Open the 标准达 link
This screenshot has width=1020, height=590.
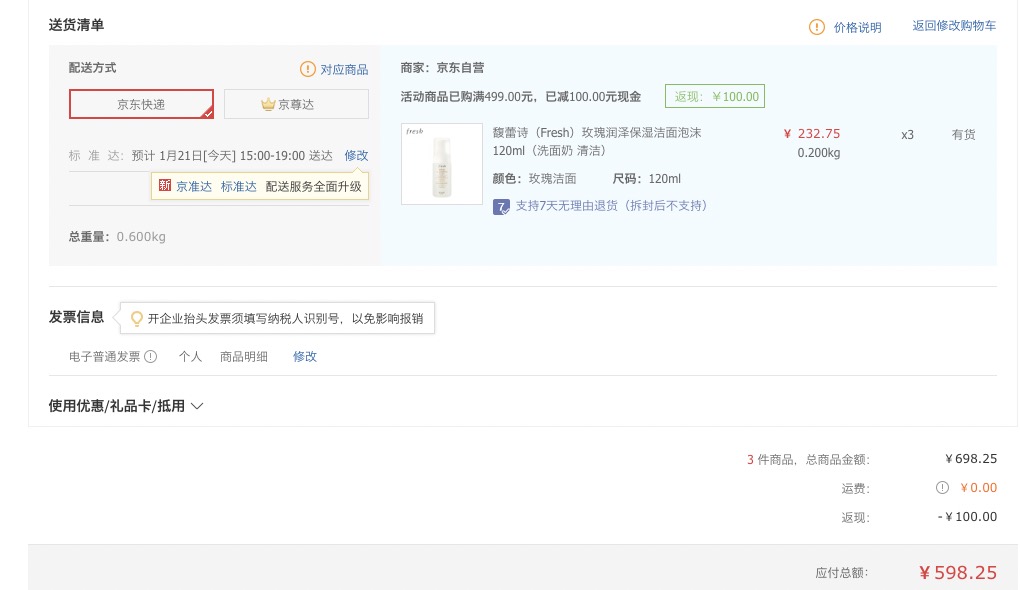pos(238,187)
